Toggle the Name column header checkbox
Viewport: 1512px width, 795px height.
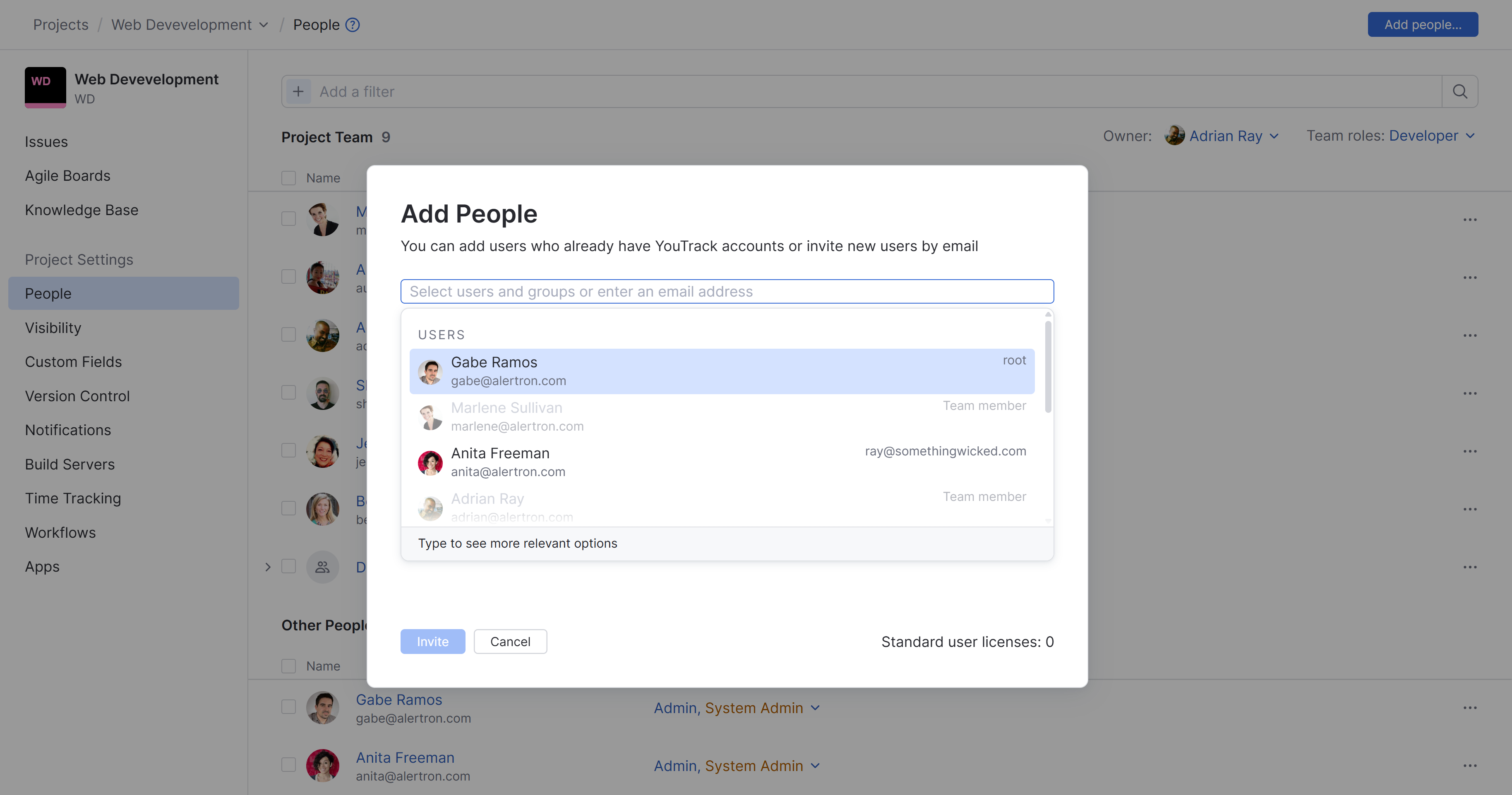(x=288, y=178)
